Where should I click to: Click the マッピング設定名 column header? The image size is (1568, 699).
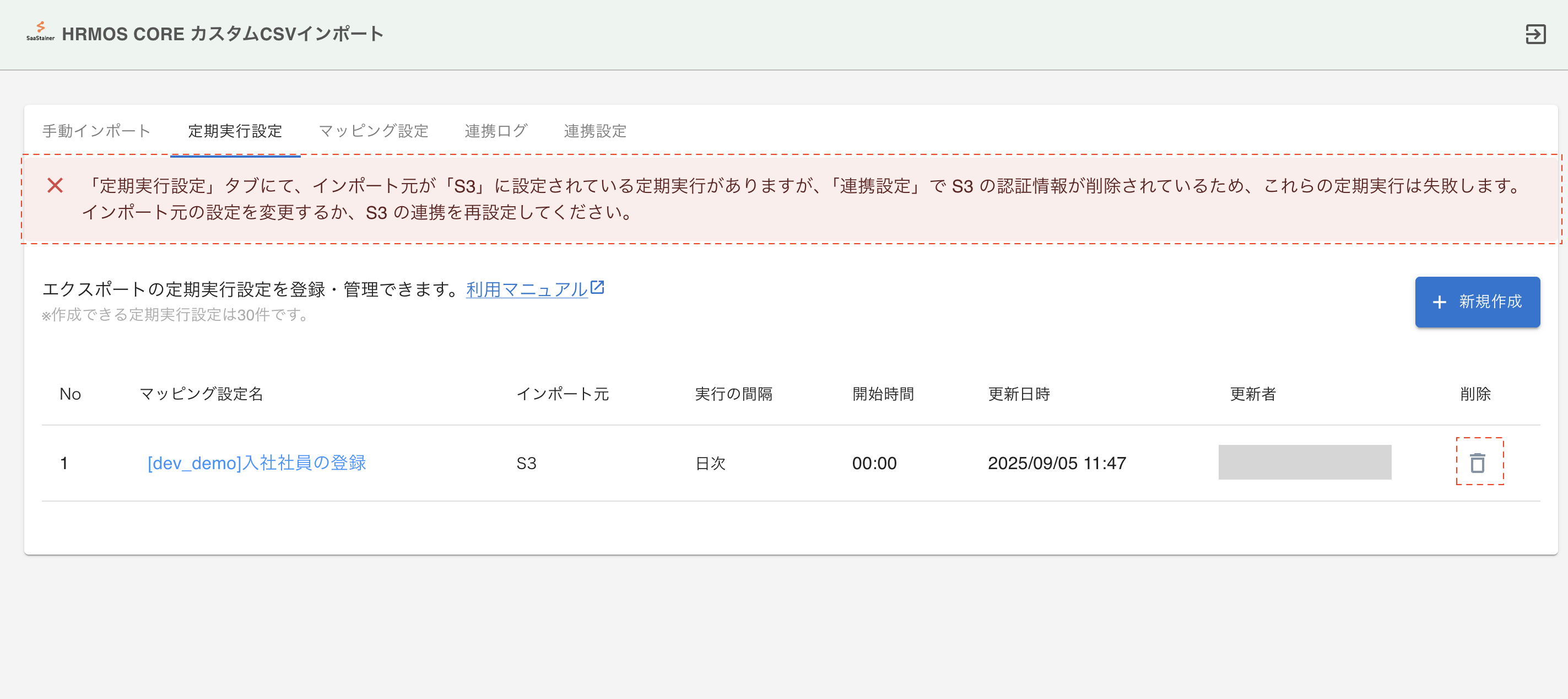[x=201, y=394]
